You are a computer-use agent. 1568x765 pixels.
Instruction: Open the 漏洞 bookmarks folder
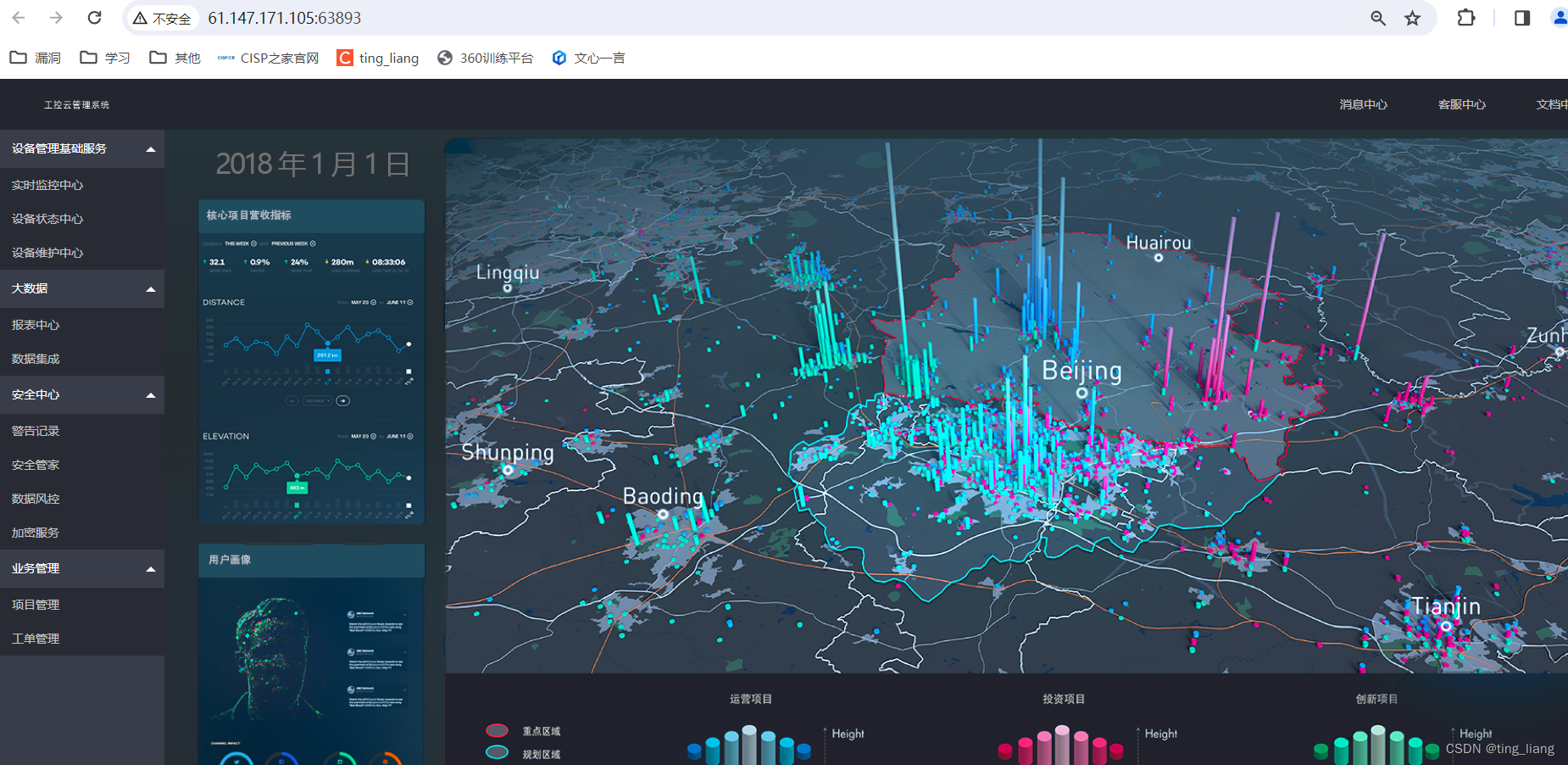click(36, 58)
